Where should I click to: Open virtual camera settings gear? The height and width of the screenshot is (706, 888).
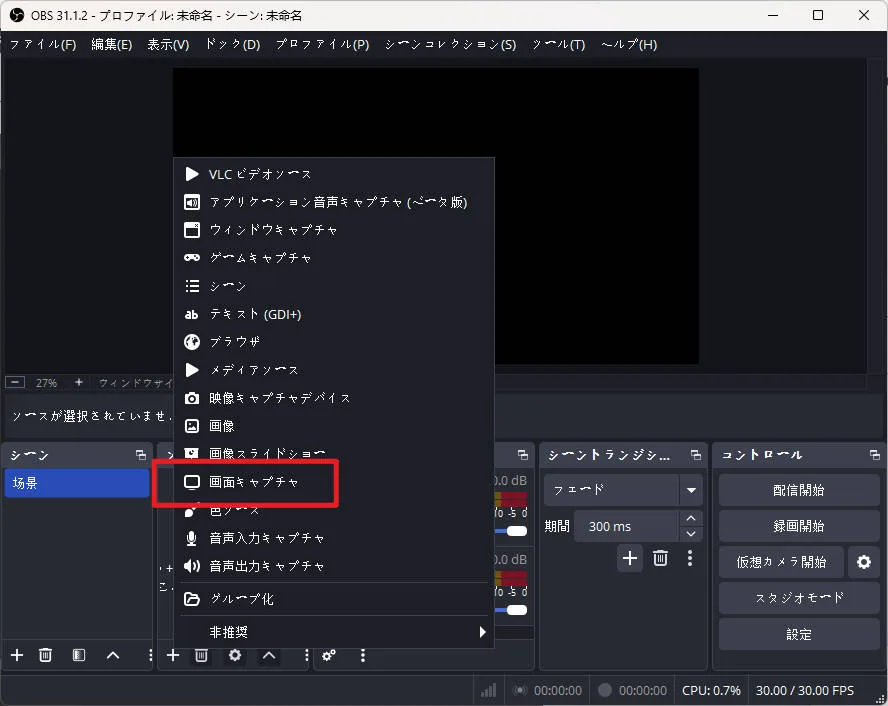coord(864,562)
